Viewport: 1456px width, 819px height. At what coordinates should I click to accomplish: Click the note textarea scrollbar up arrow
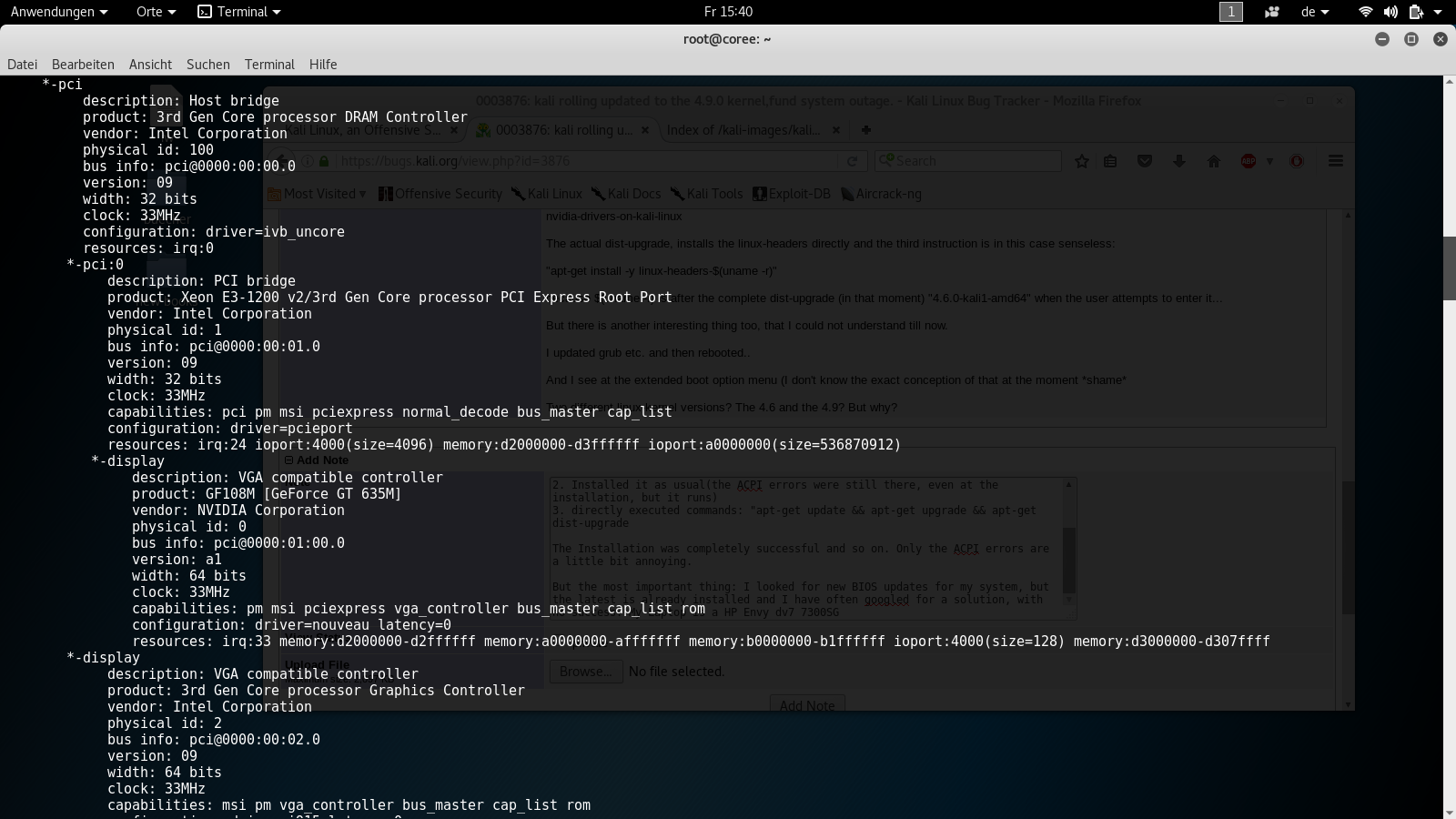[x=1068, y=484]
